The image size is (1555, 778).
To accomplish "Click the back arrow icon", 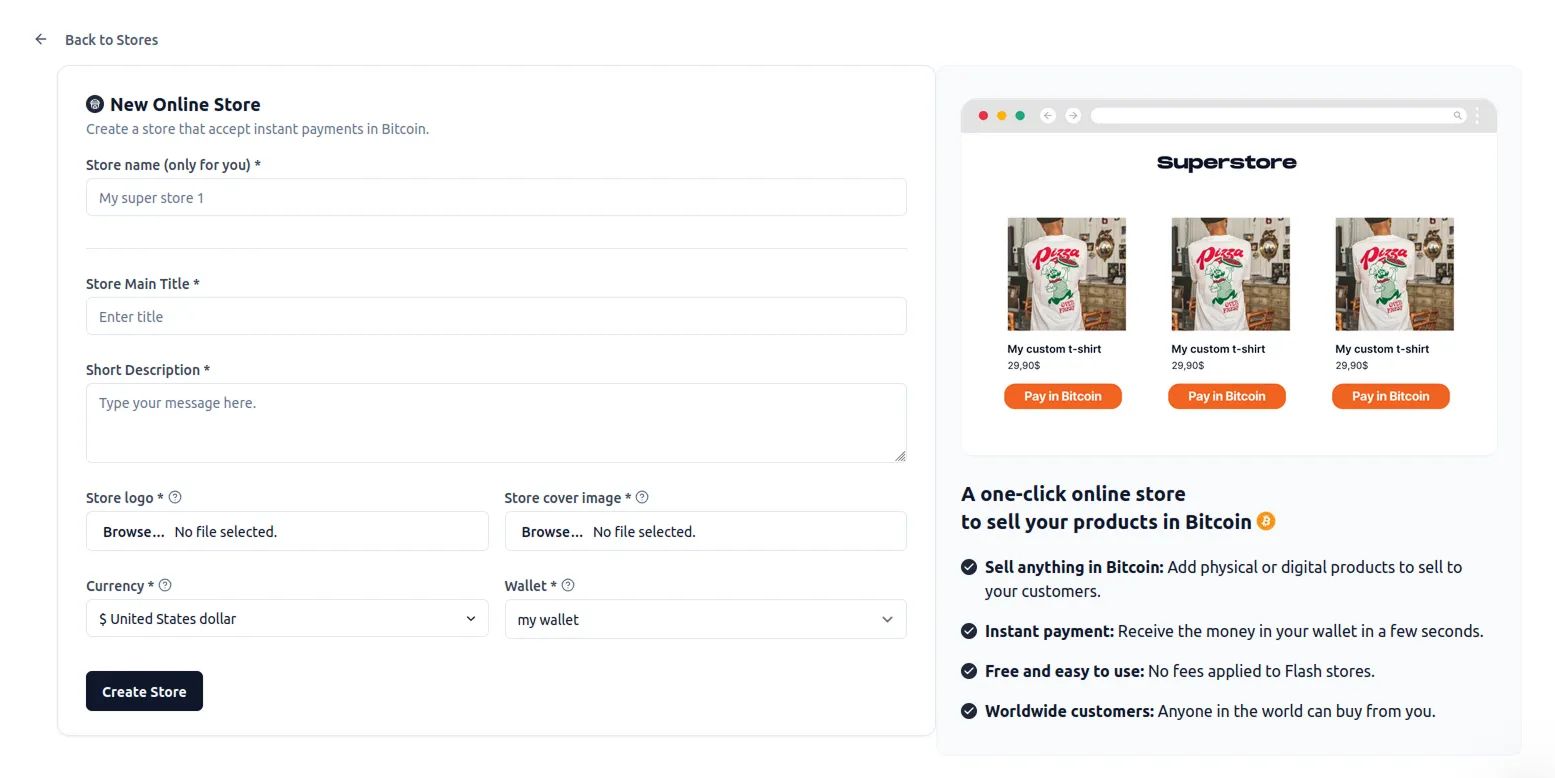I will tap(41, 39).
